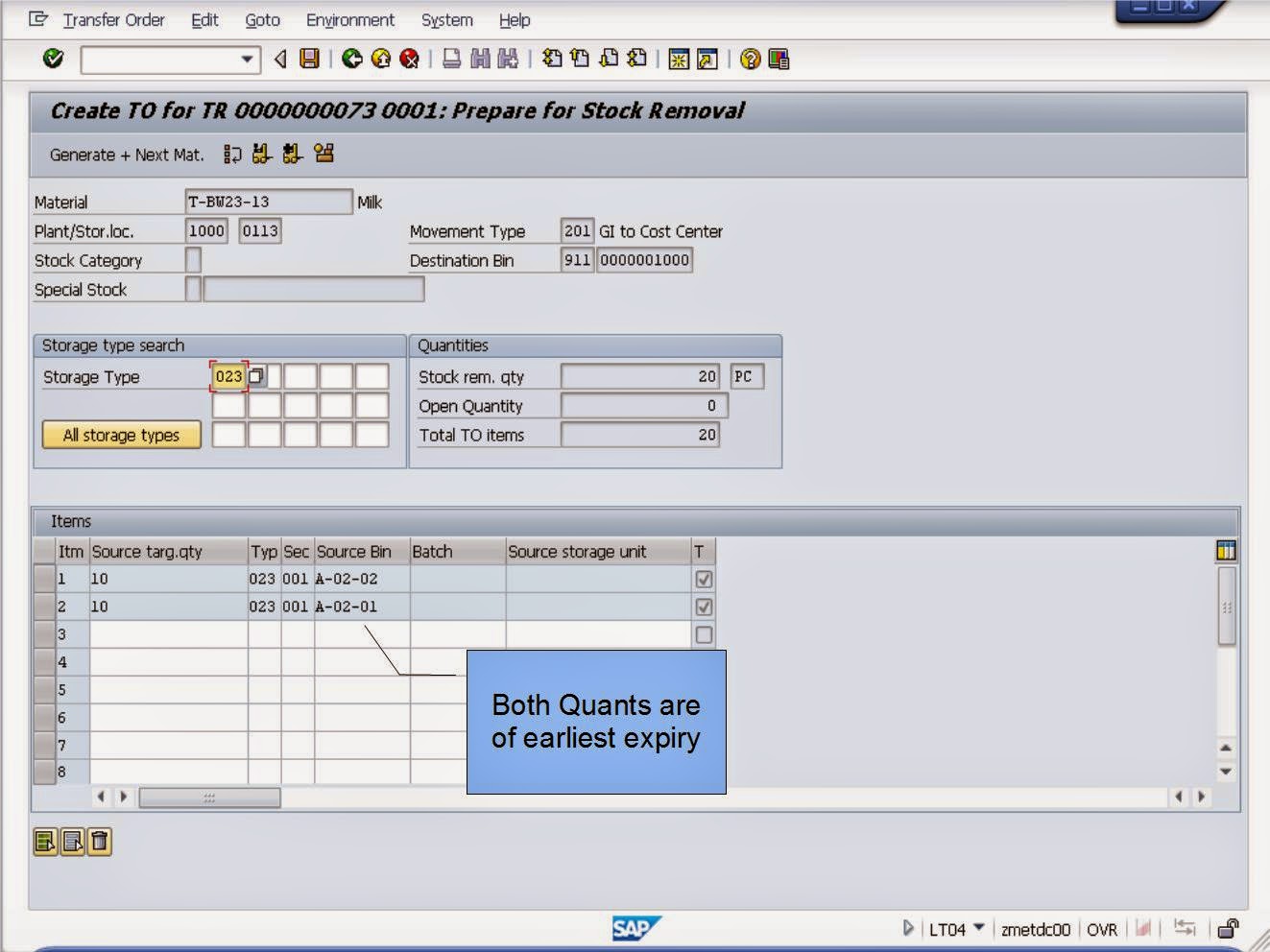Open the Environment menu
This screenshot has width=1270, height=952.
pos(349,19)
